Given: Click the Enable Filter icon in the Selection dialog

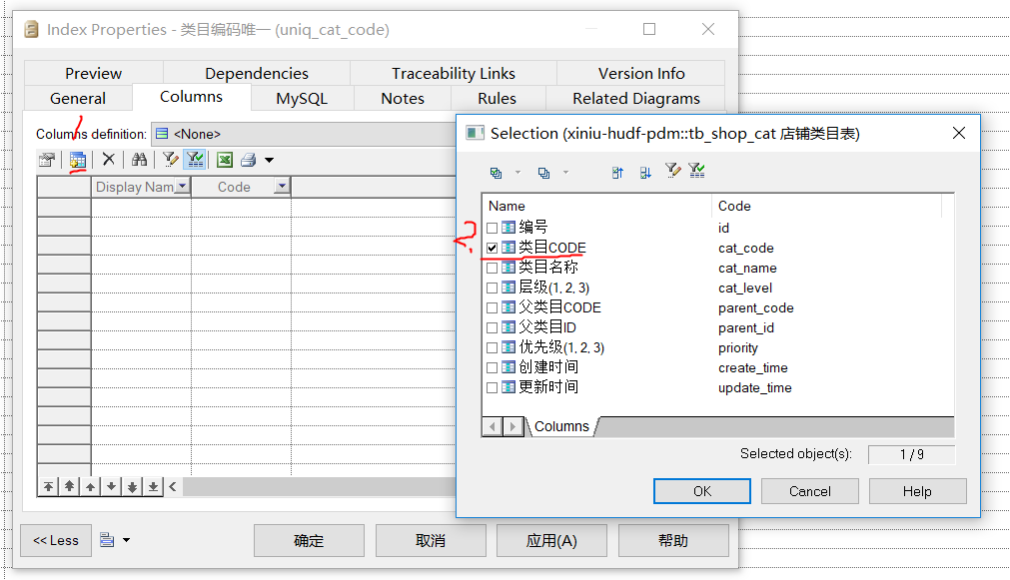Looking at the screenshot, I should point(697,171).
